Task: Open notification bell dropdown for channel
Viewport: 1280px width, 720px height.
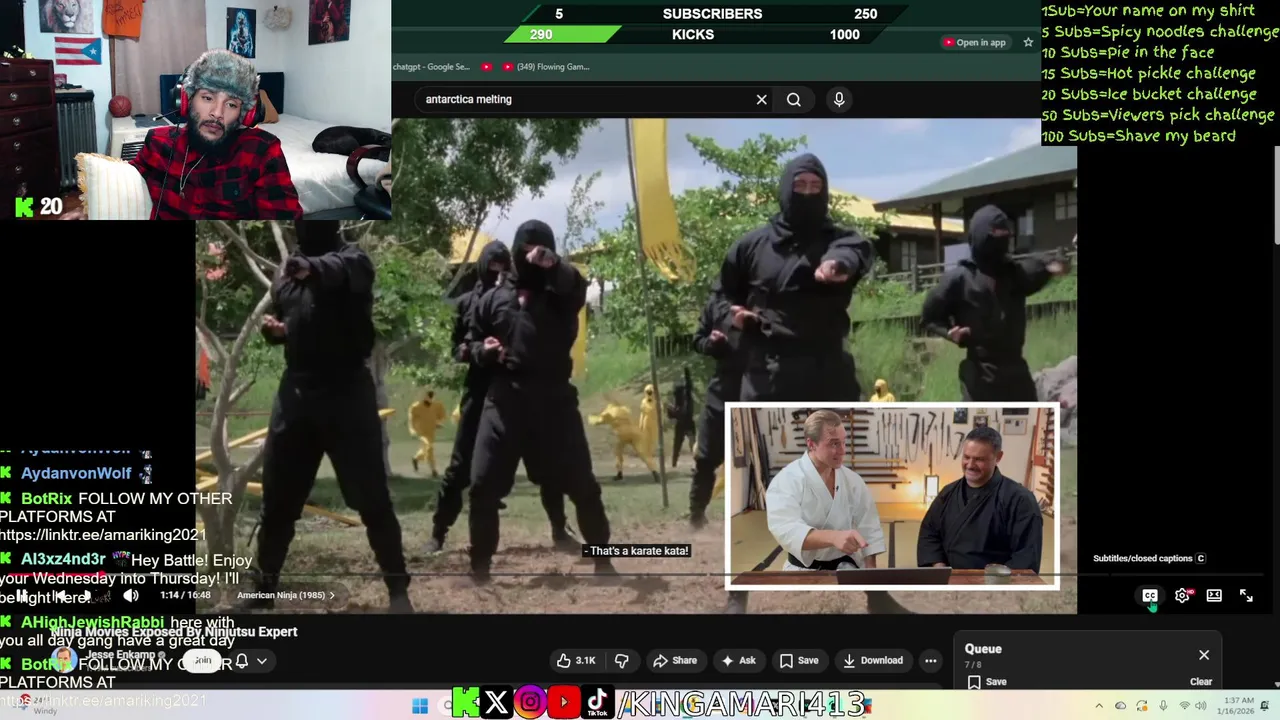Action: click(251, 661)
